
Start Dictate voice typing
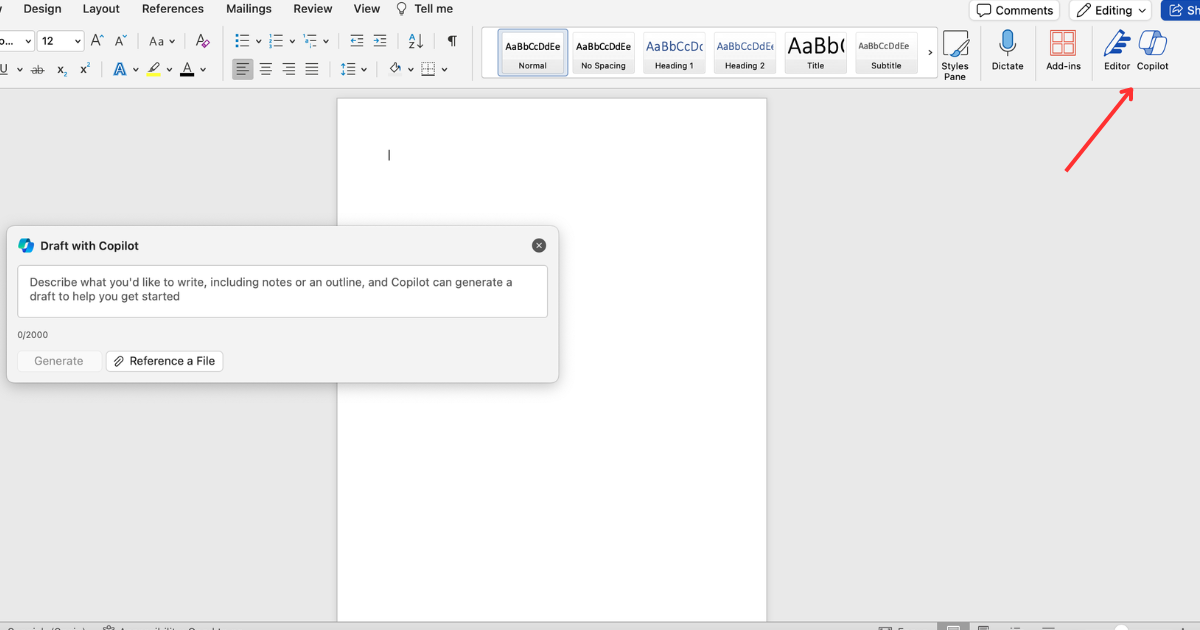click(1007, 50)
